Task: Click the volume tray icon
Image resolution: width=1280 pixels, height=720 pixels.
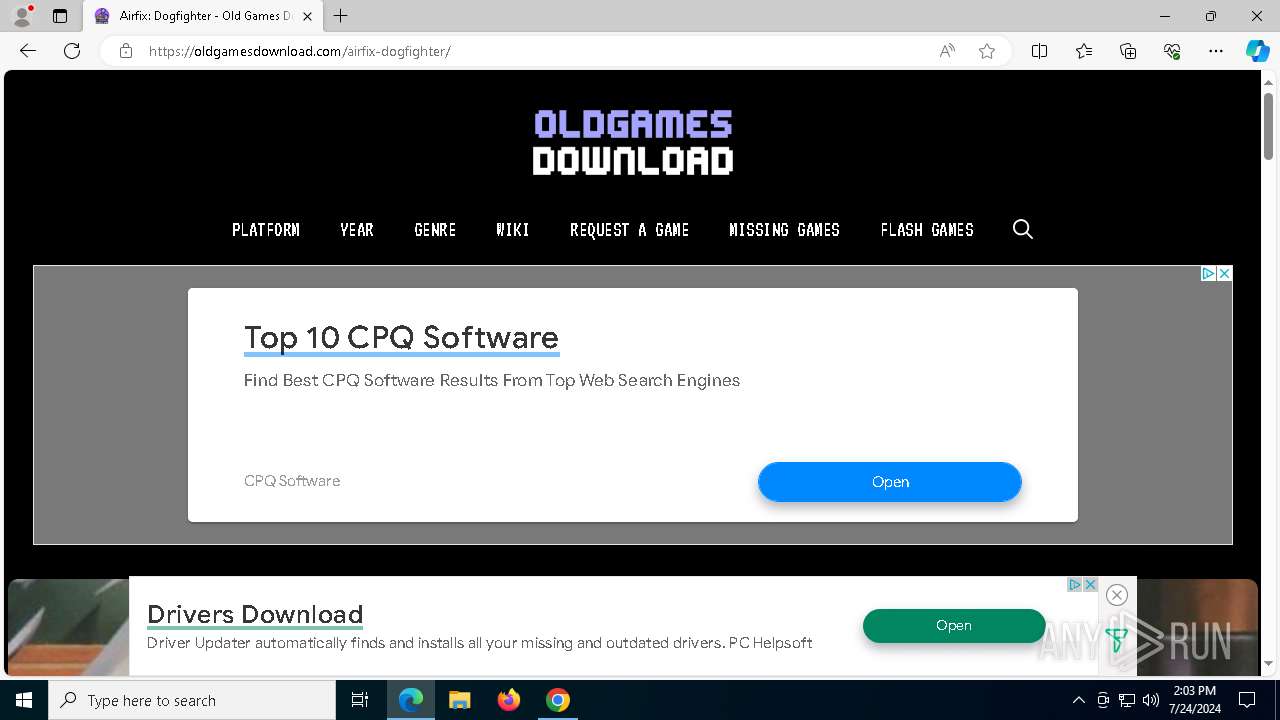Action: coord(1151,700)
